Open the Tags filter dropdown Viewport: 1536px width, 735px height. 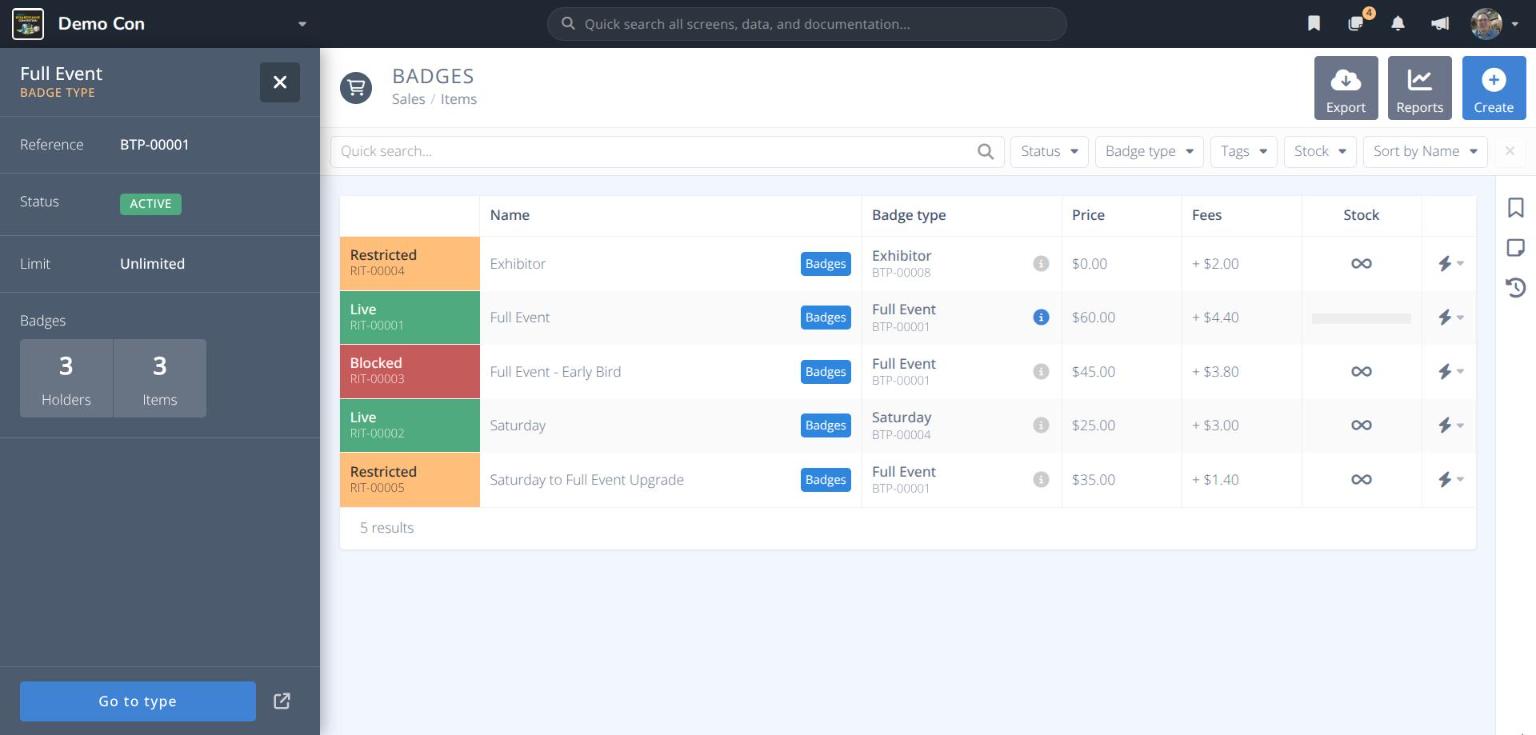pos(1244,151)
